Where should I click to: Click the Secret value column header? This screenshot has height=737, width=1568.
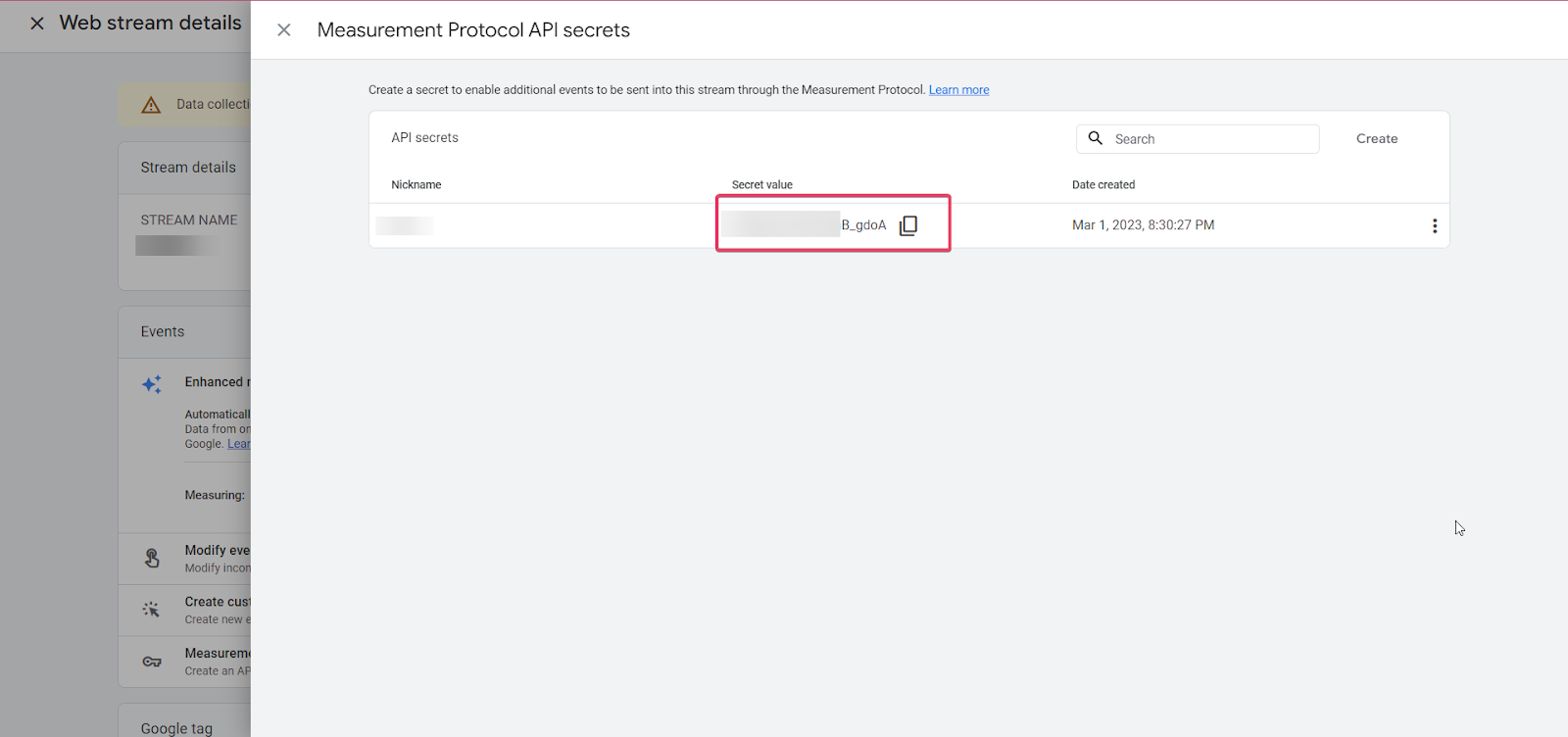click(761, 184)
